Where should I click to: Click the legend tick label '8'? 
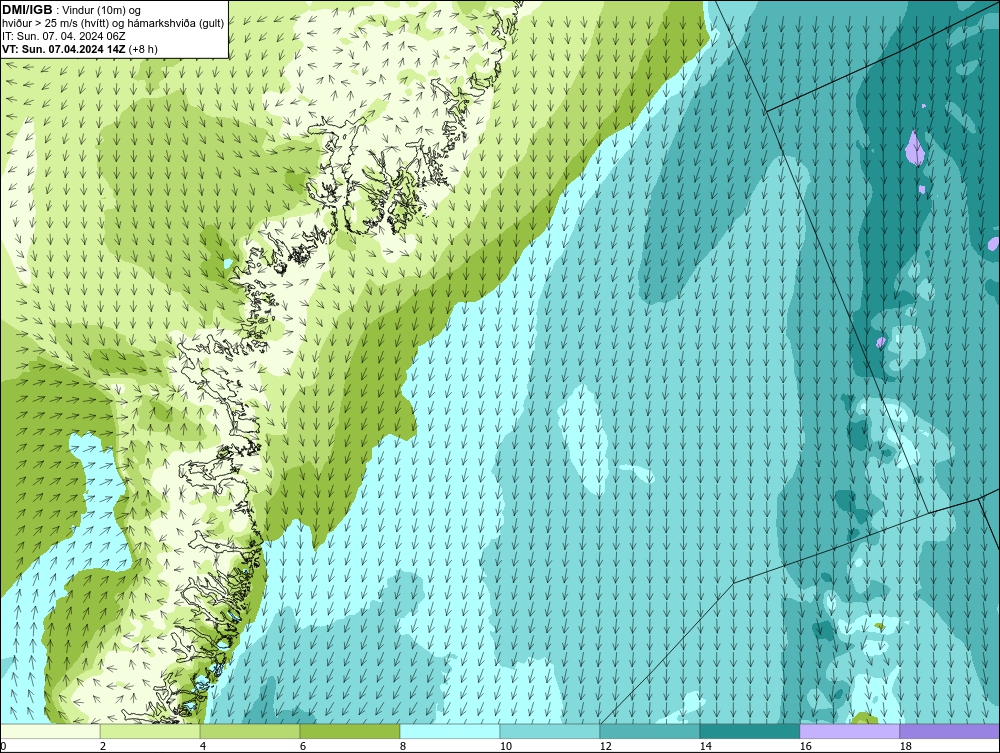click(403, 746)
